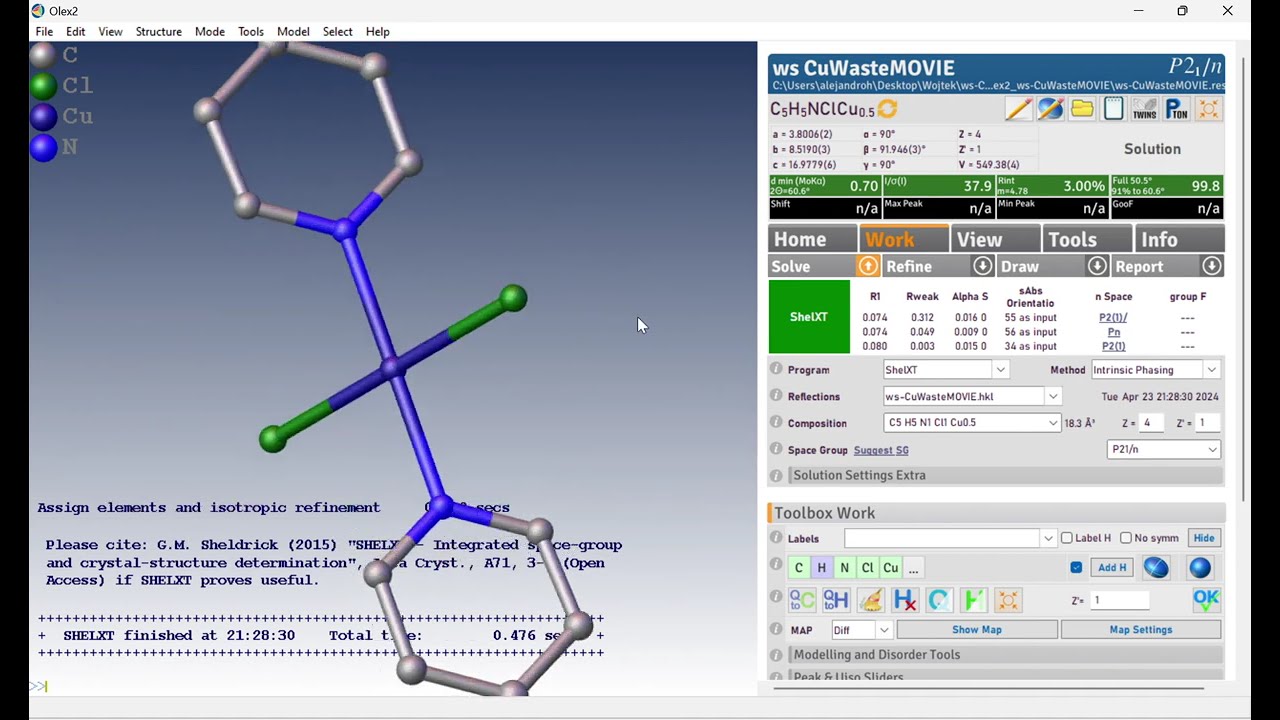
Task: Click the green OK checkmark icon
Action: 1206,600
